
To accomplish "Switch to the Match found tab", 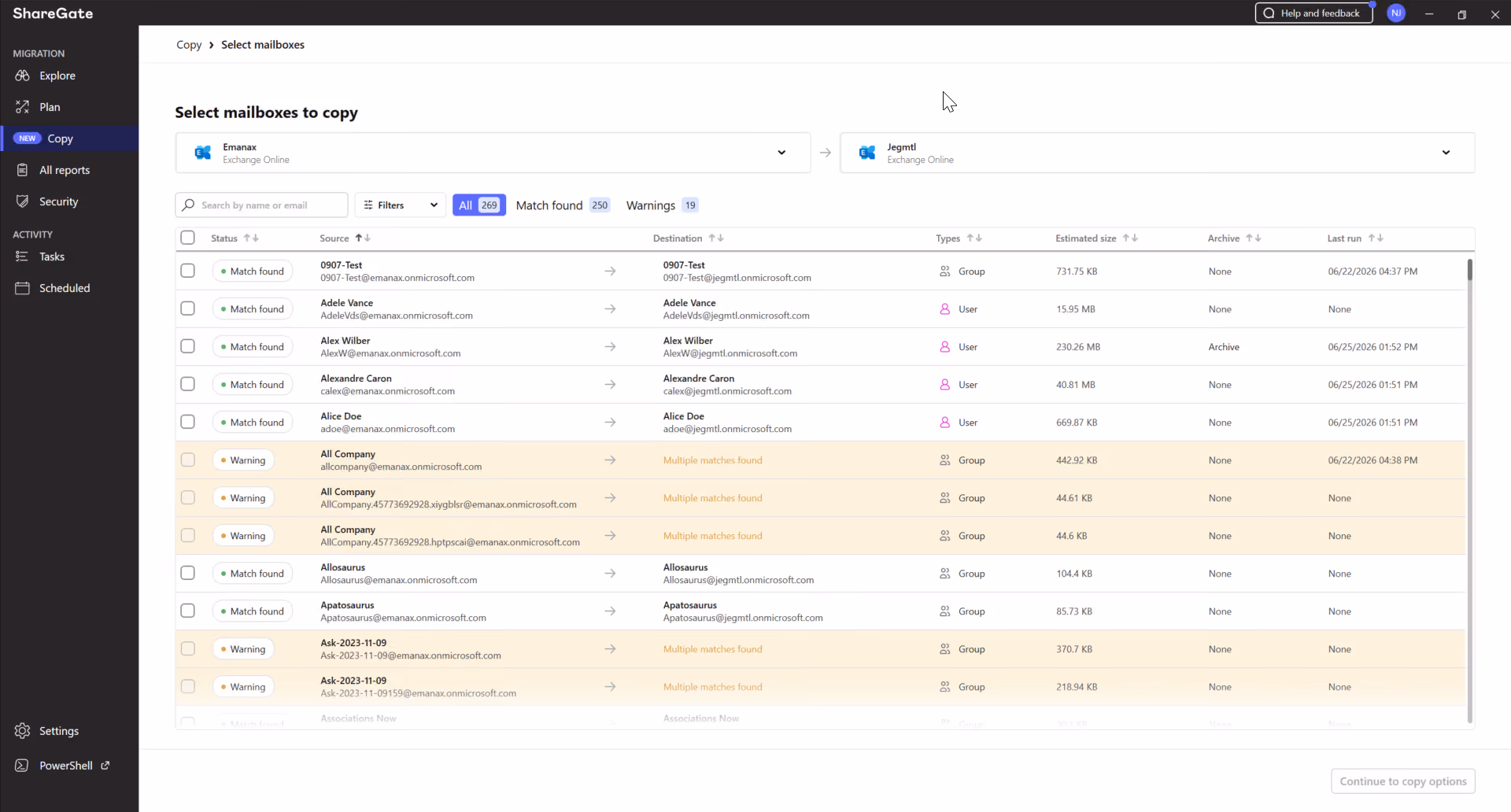I will 563,205.
